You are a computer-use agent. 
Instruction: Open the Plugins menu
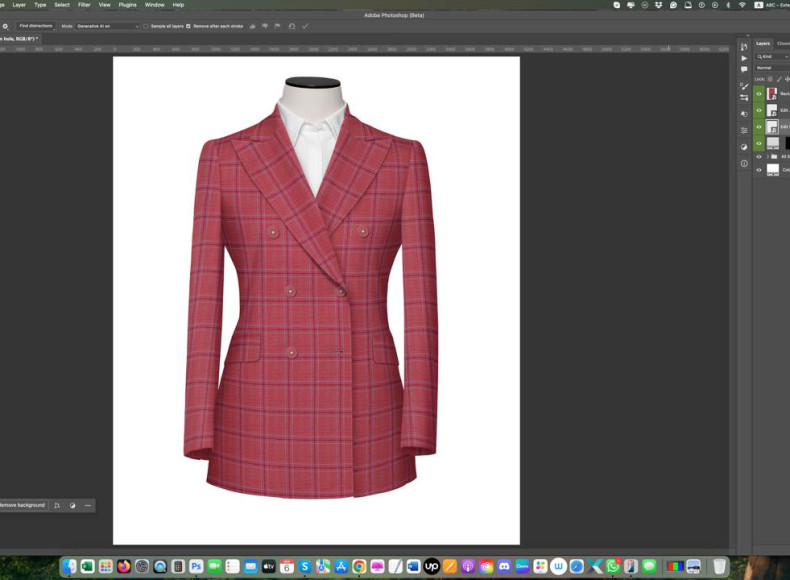tap(127, 5)
